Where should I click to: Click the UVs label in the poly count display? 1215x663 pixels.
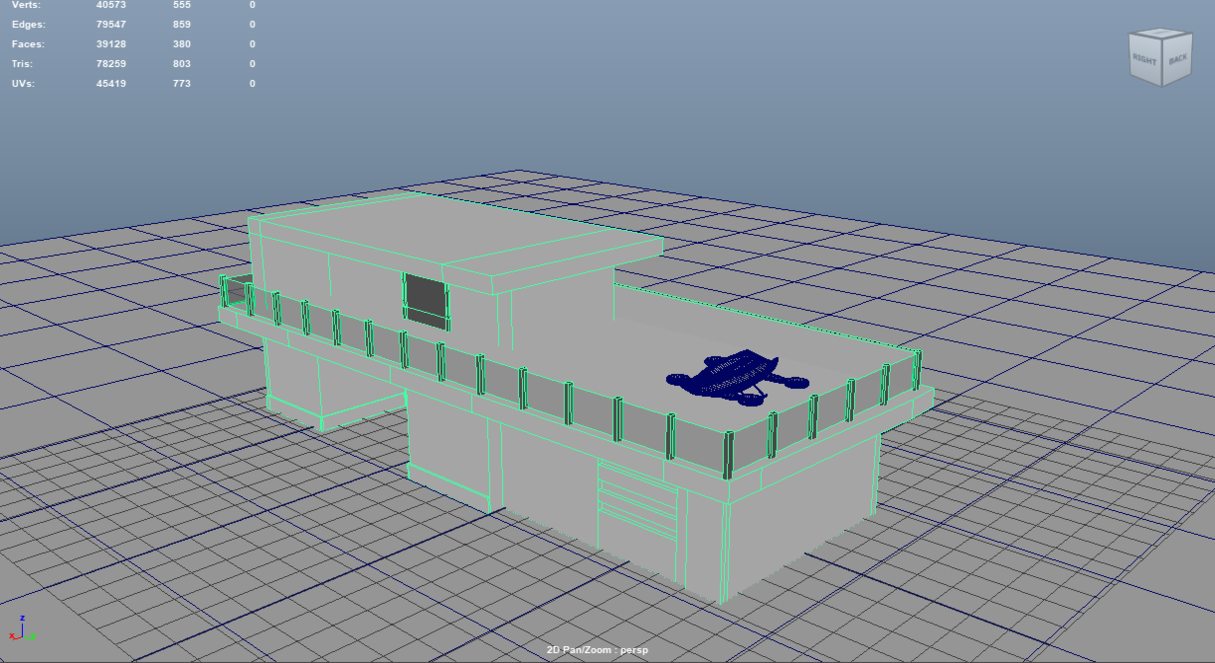point(23,84)
